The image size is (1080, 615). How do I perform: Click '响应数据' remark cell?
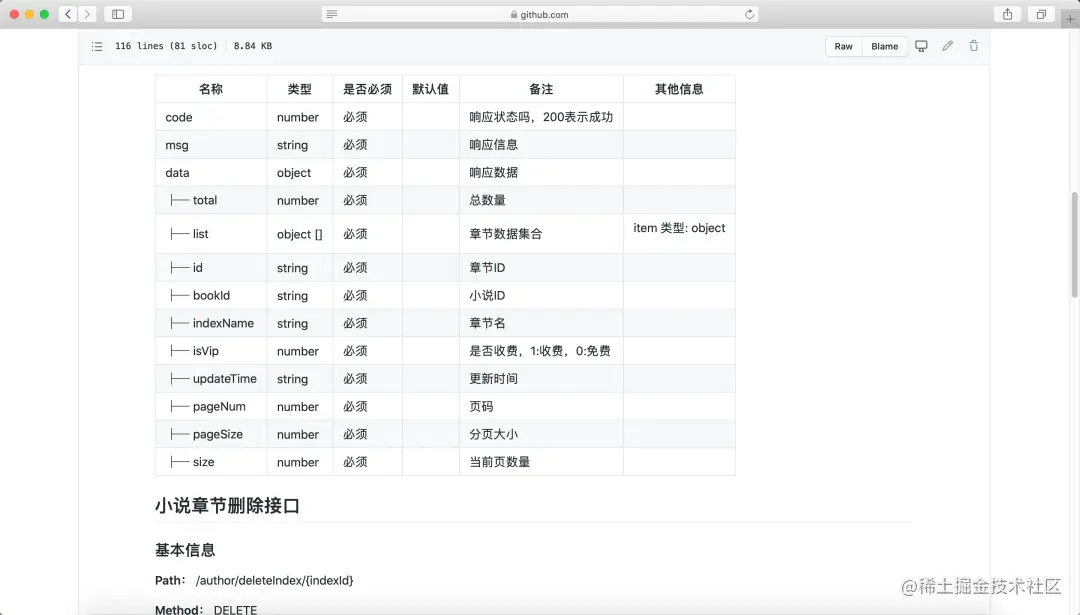coord(541,172)
